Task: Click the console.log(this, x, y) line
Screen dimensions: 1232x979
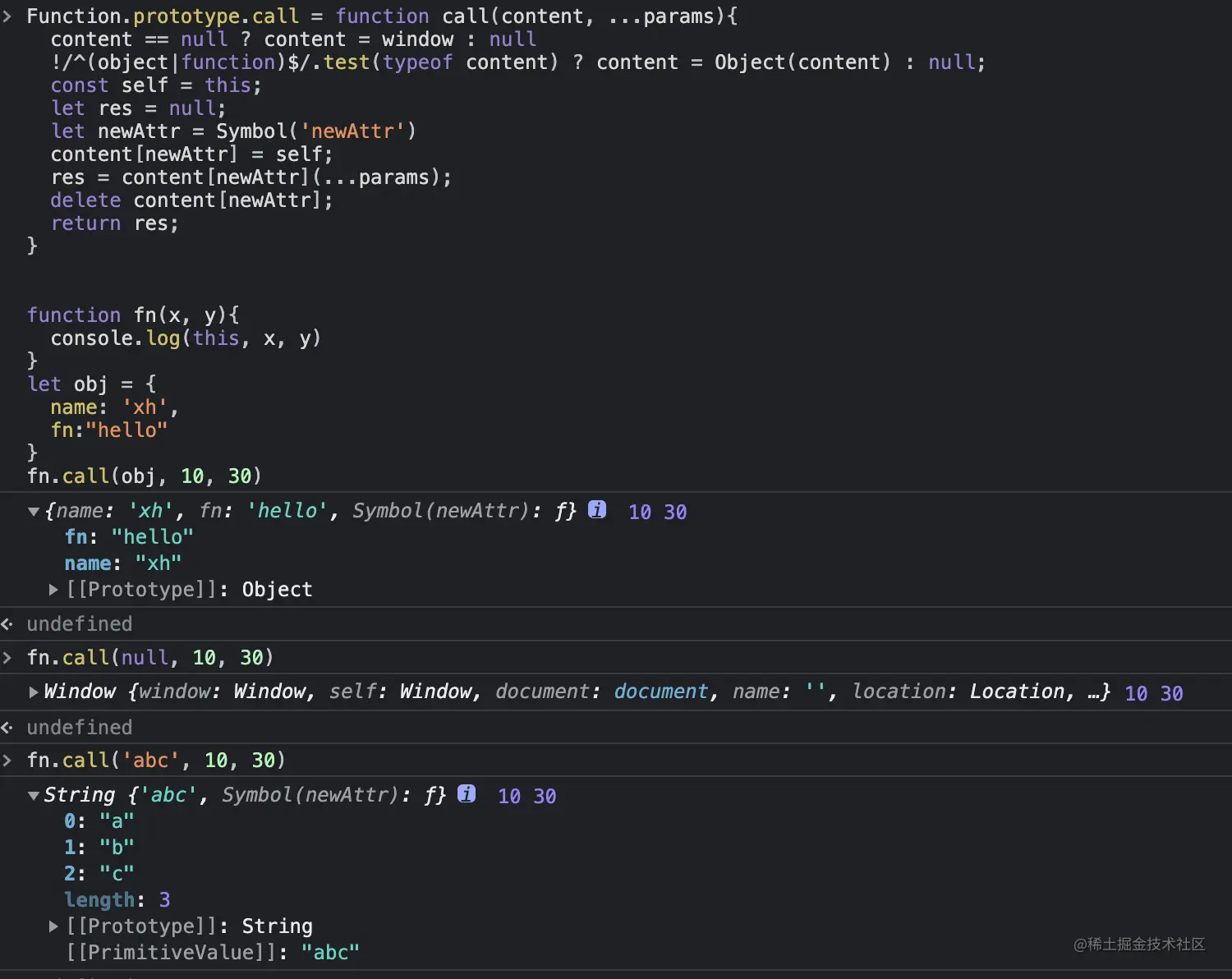Action: coord(186,338)
